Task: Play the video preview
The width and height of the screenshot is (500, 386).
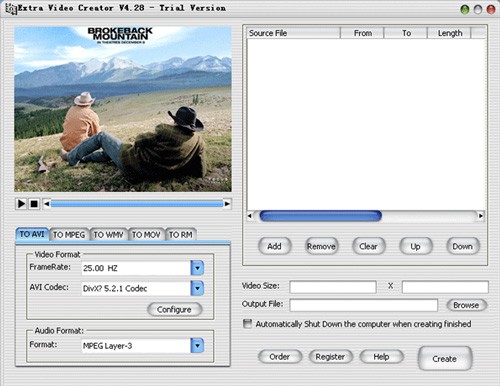Action: point(21,204)
